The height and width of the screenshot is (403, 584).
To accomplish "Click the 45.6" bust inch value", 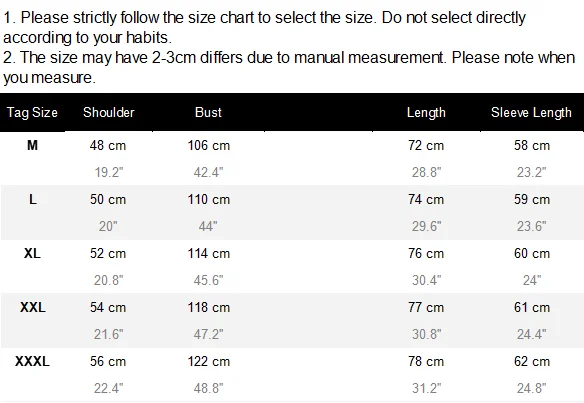I will click(208, 280).
